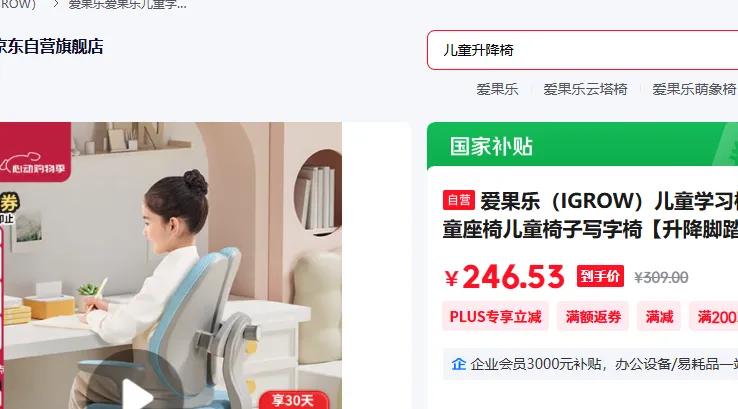Viewport: 738px width, 409px height.
Task: Click the breadcrumb chevron arrow
Action: click(x=55, y=5)
